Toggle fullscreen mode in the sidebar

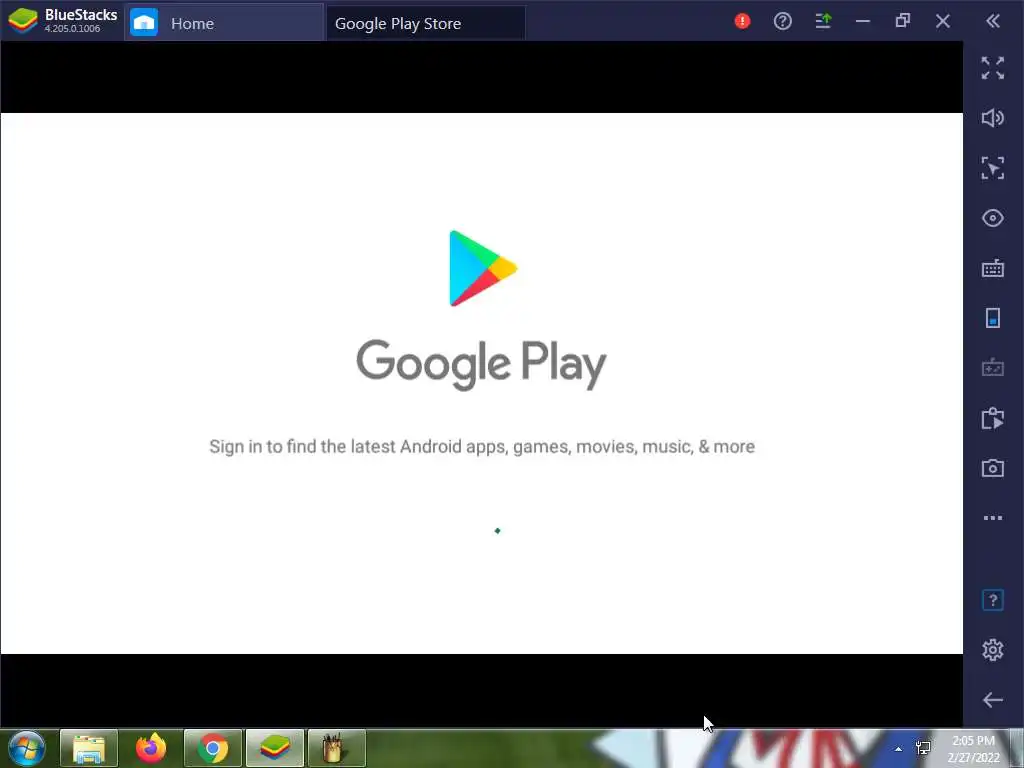point(993,68)
